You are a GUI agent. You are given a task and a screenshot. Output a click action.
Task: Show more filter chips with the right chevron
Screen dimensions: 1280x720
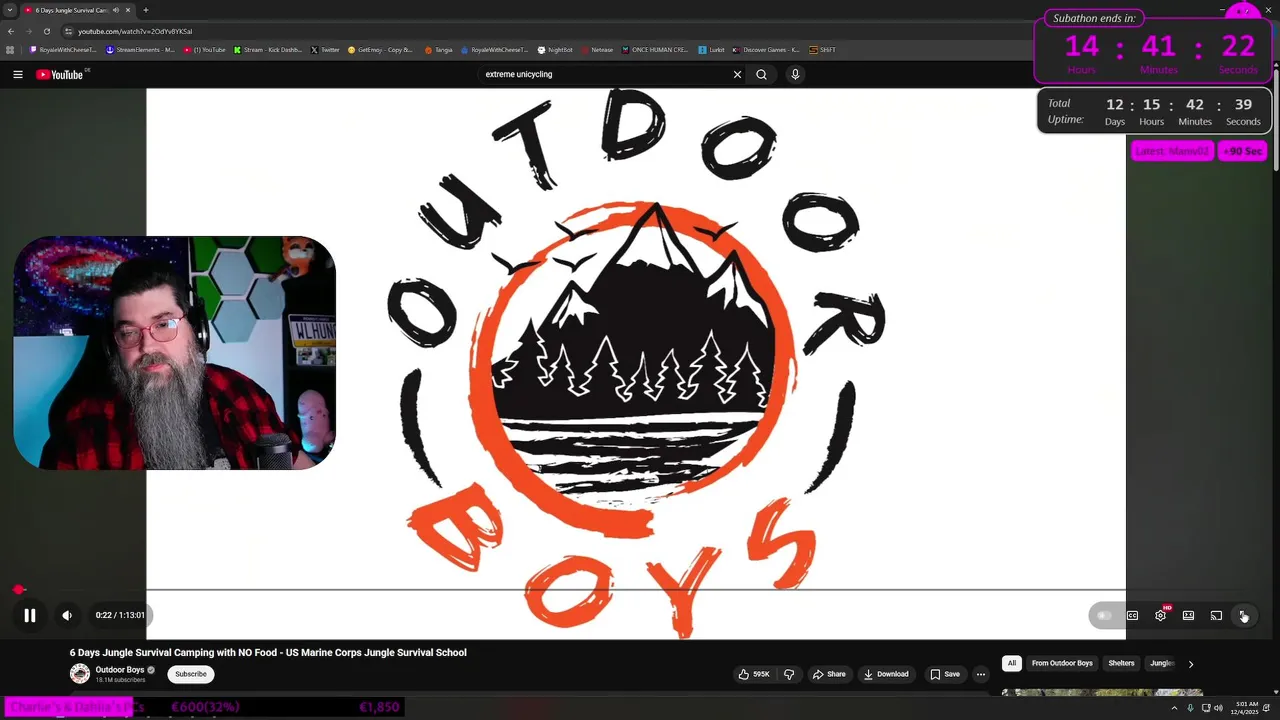pyautogui.click(x=1190, y=664)
